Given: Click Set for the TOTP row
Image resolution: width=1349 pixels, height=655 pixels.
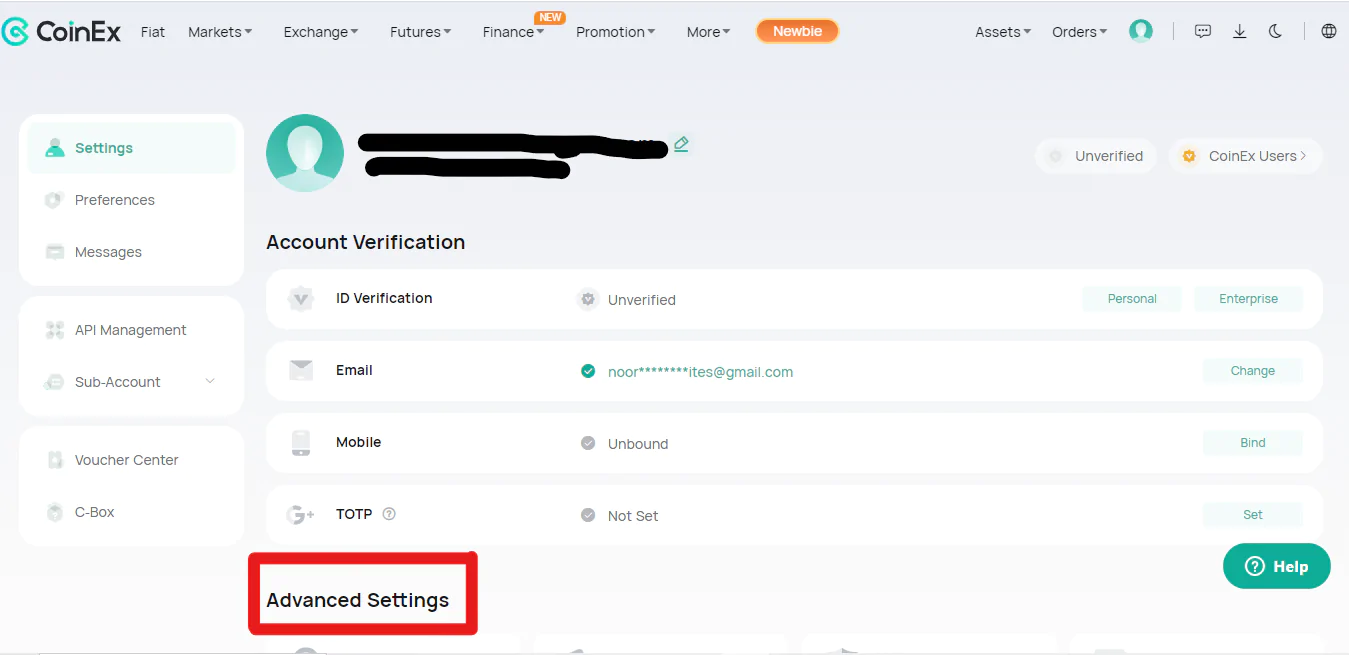Looking at the screenshot, I should (1252, 515).
